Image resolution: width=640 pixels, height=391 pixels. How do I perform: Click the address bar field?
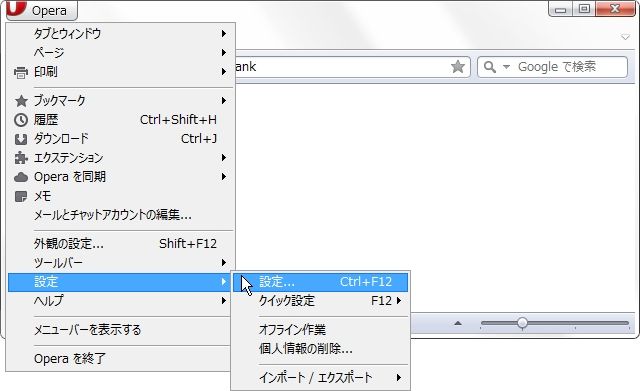coord(353,67)
